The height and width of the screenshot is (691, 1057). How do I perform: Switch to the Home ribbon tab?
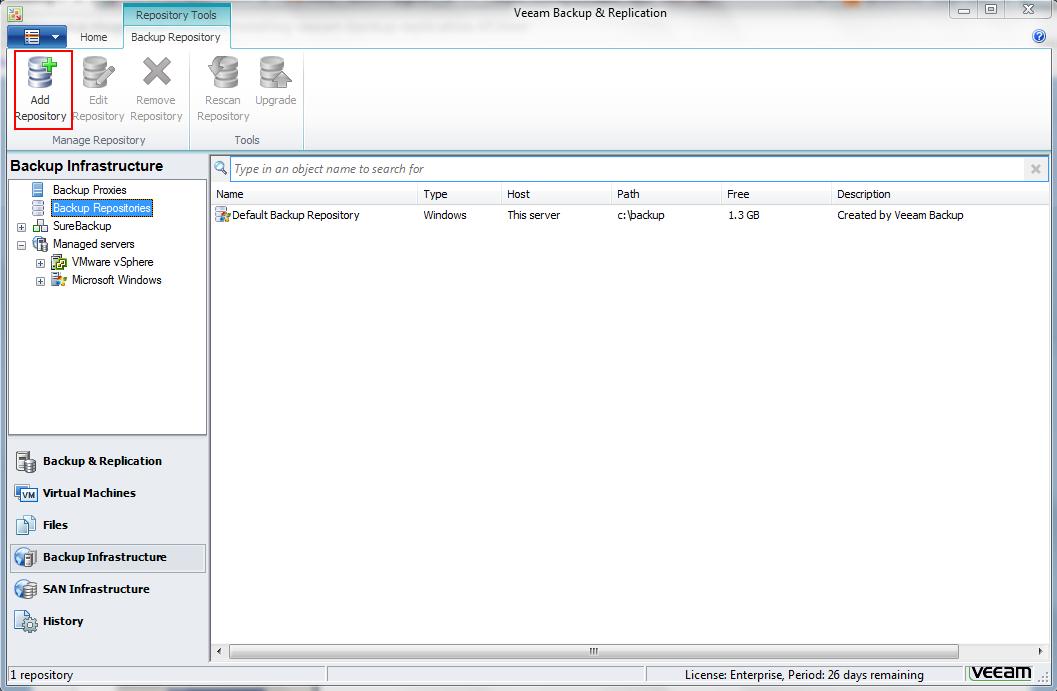coord(94,36)
